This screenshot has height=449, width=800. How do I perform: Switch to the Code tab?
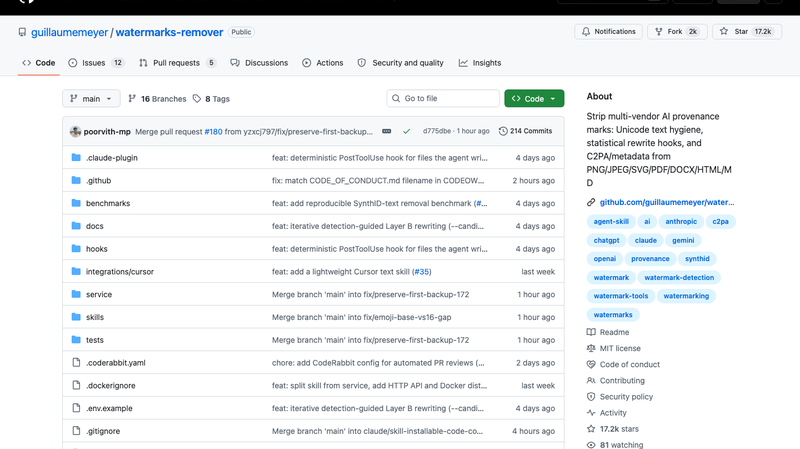pos(39,63)
